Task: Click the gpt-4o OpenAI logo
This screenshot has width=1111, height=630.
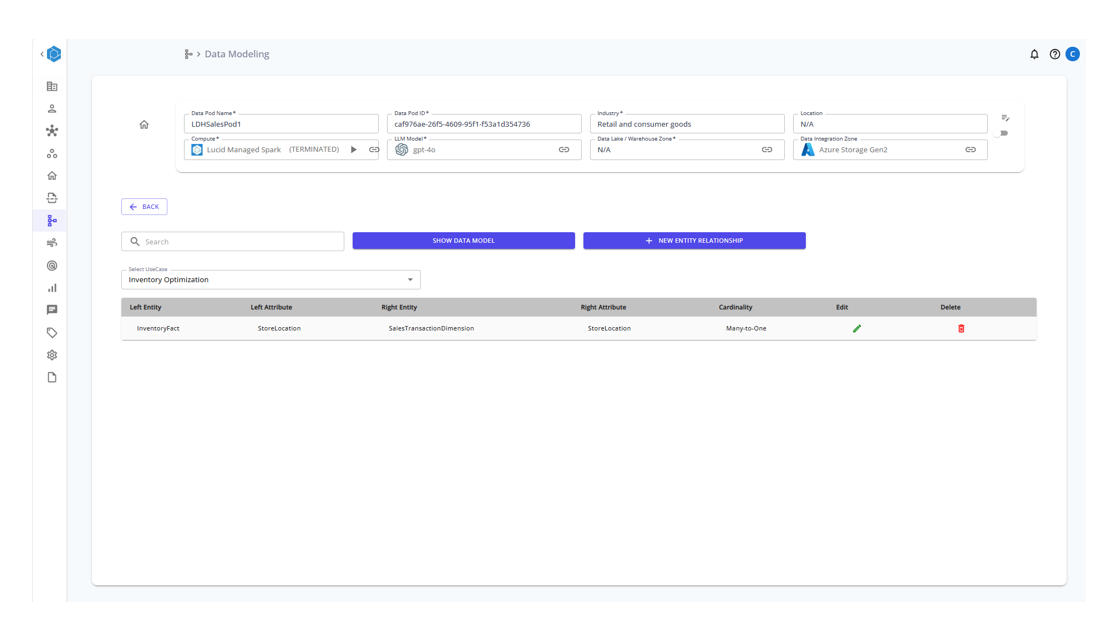Action: tap(402, 150)
